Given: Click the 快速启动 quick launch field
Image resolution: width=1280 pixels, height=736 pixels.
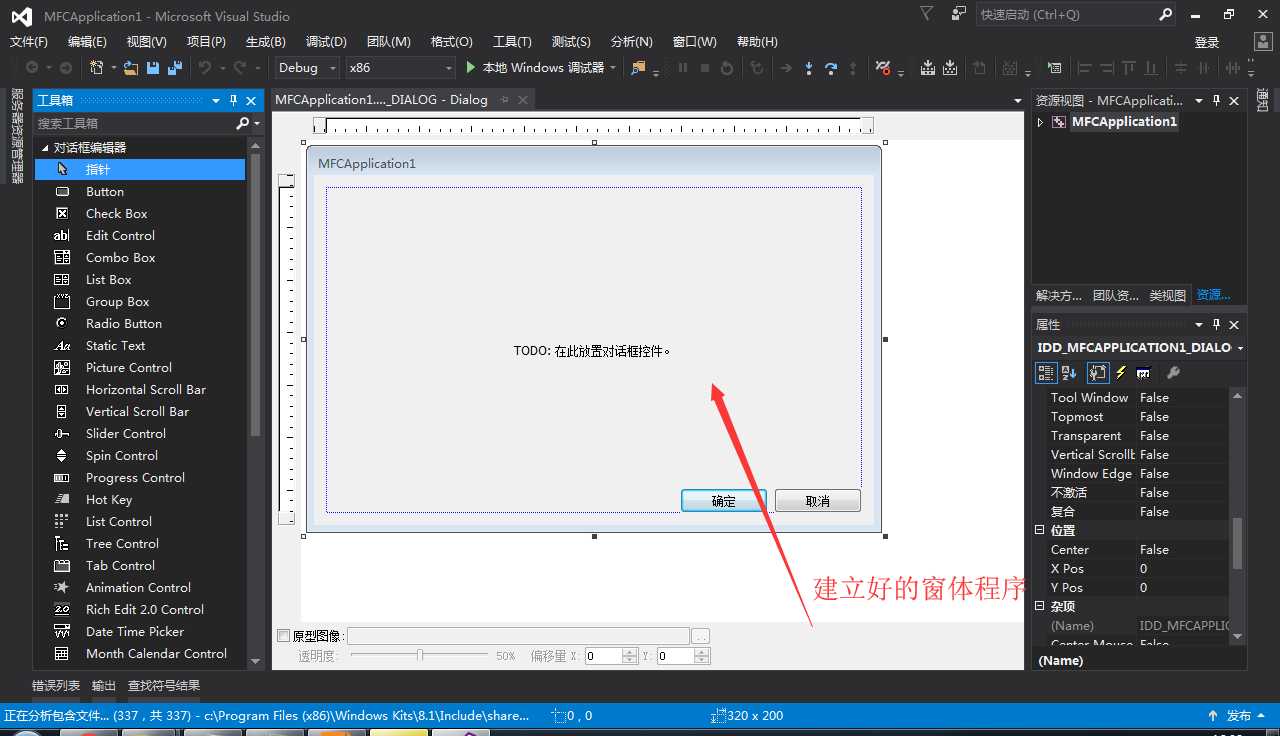Looking at the screenshot, I should 1066,15.
